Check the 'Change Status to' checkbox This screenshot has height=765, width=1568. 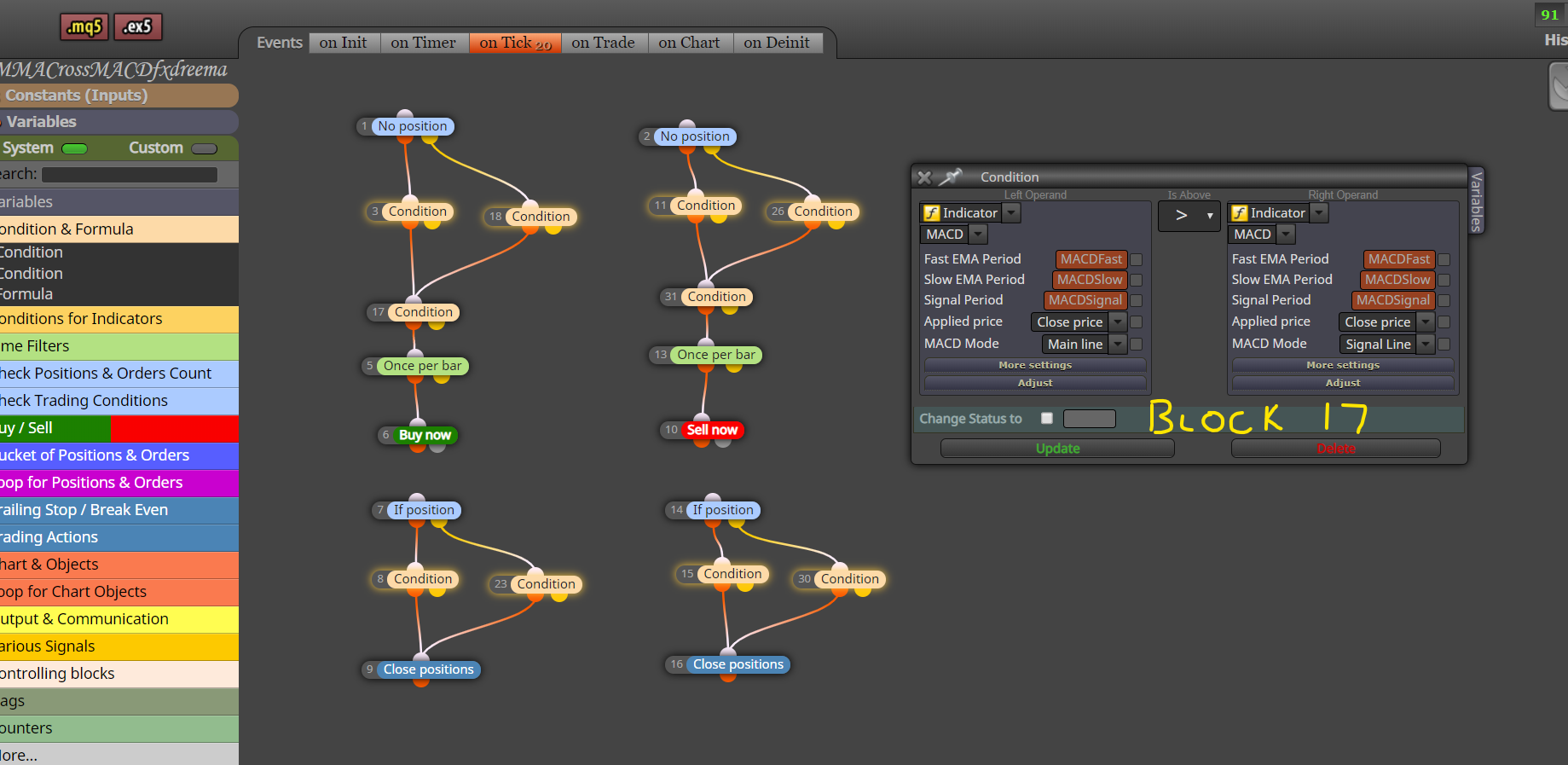(1047, 418)
